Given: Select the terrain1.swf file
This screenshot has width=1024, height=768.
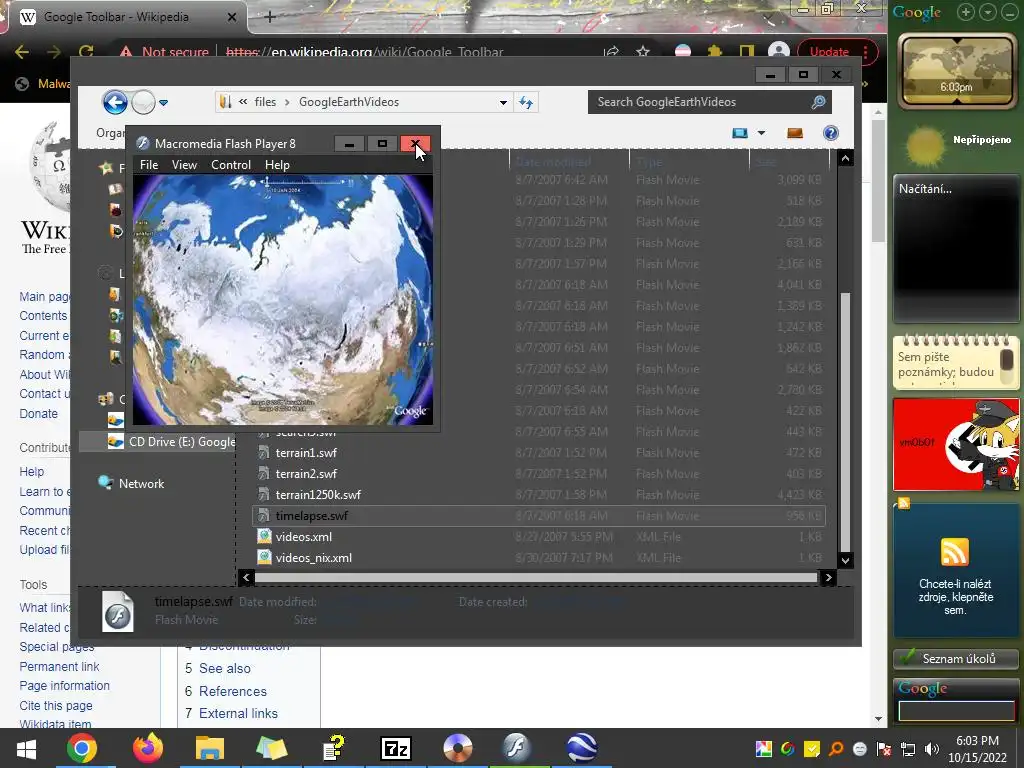Looking at the screenshot, I should coord(306,453).
